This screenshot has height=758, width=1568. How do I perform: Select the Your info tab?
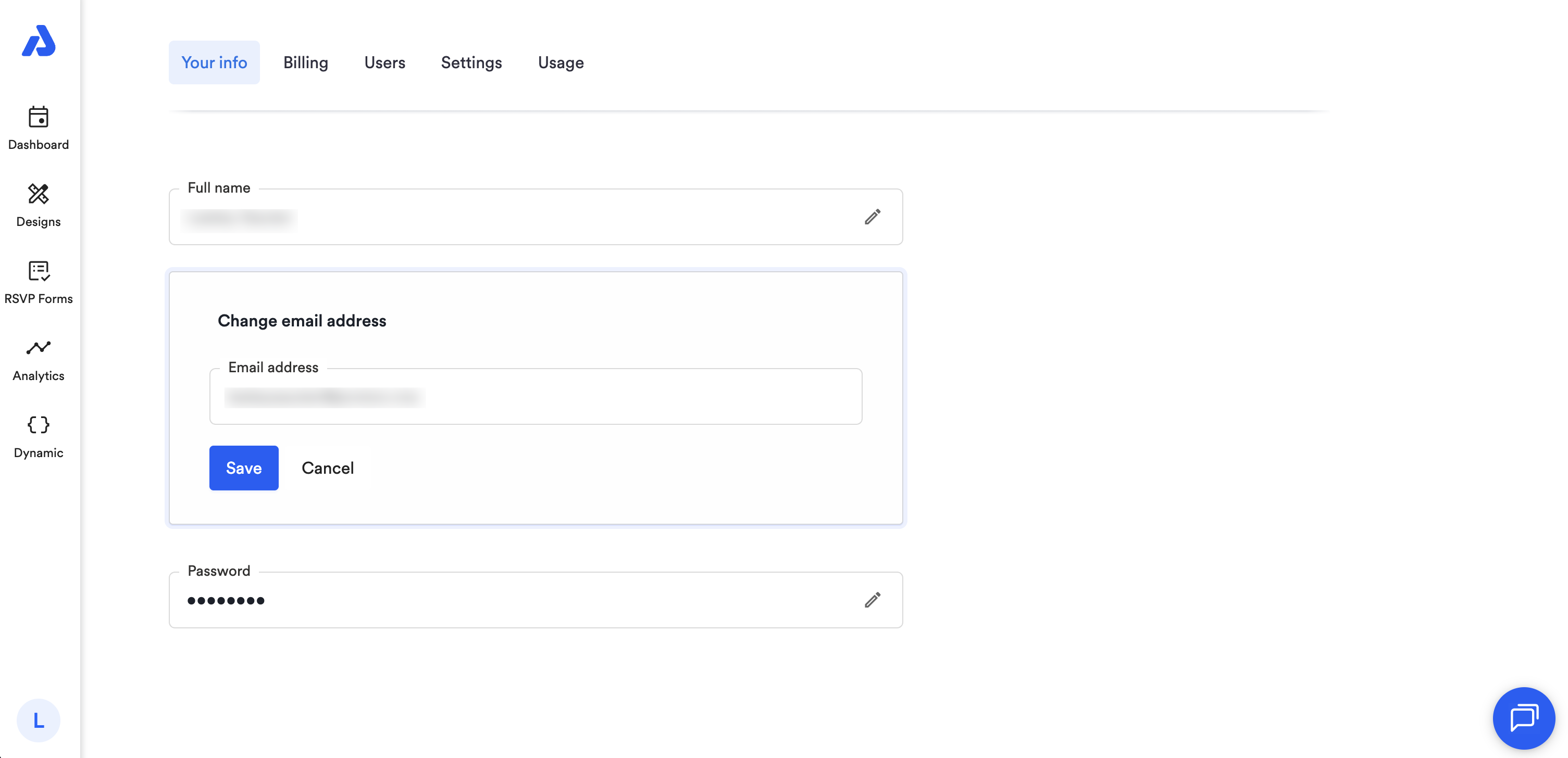click(x=214, y=62)
